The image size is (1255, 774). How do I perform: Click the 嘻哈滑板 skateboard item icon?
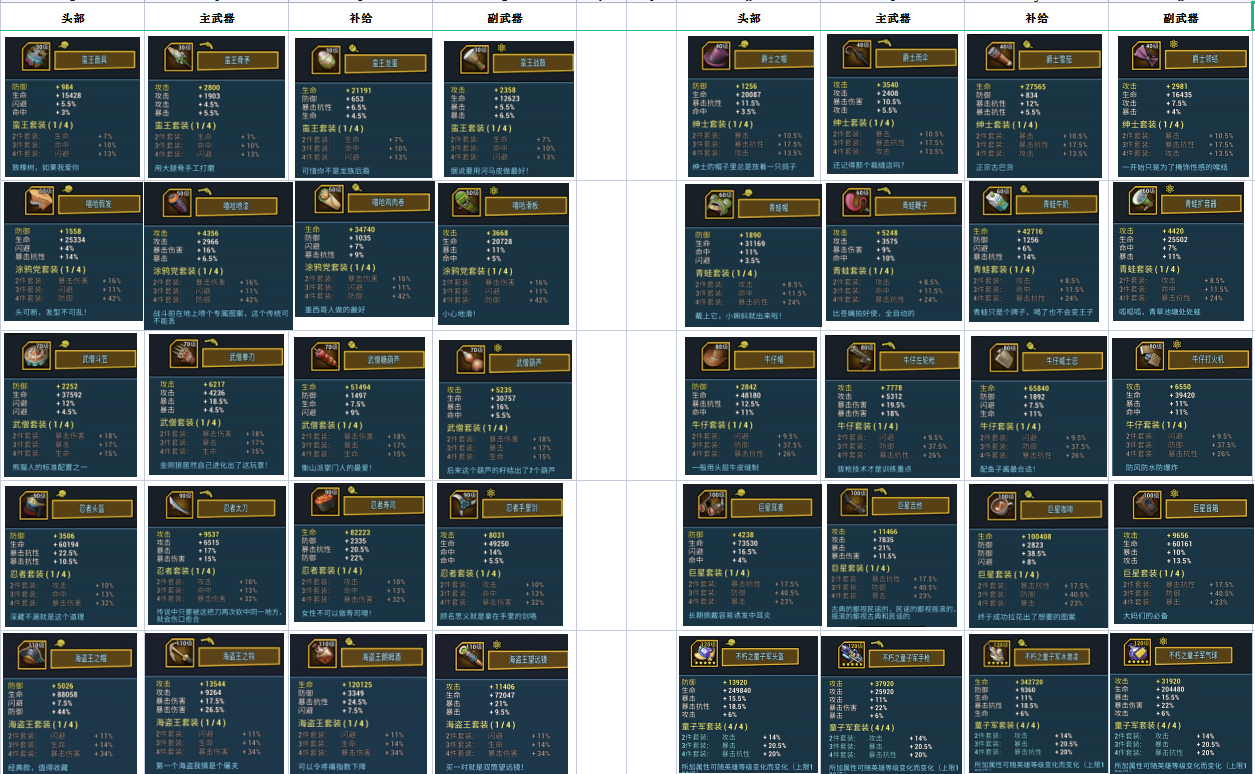[x=468, y=203]
